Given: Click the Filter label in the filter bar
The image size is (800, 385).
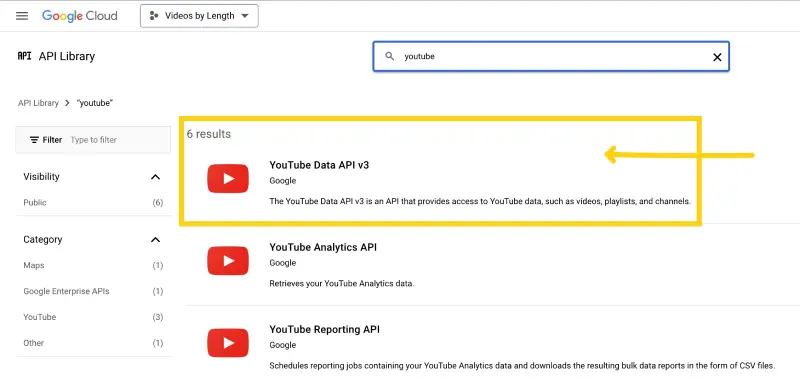Looking at the screenshot, I should [x=53, y=140].
